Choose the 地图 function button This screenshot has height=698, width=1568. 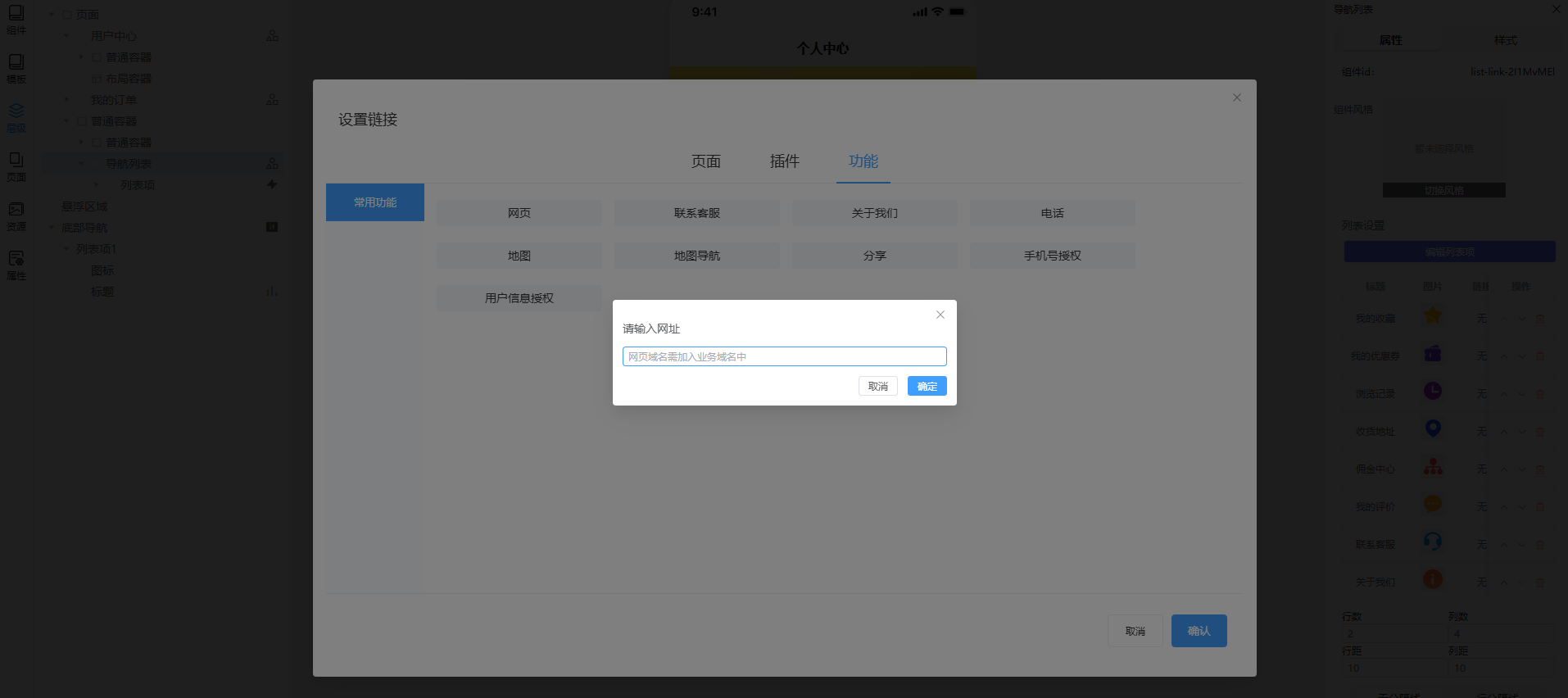click(x=519, y=256)
